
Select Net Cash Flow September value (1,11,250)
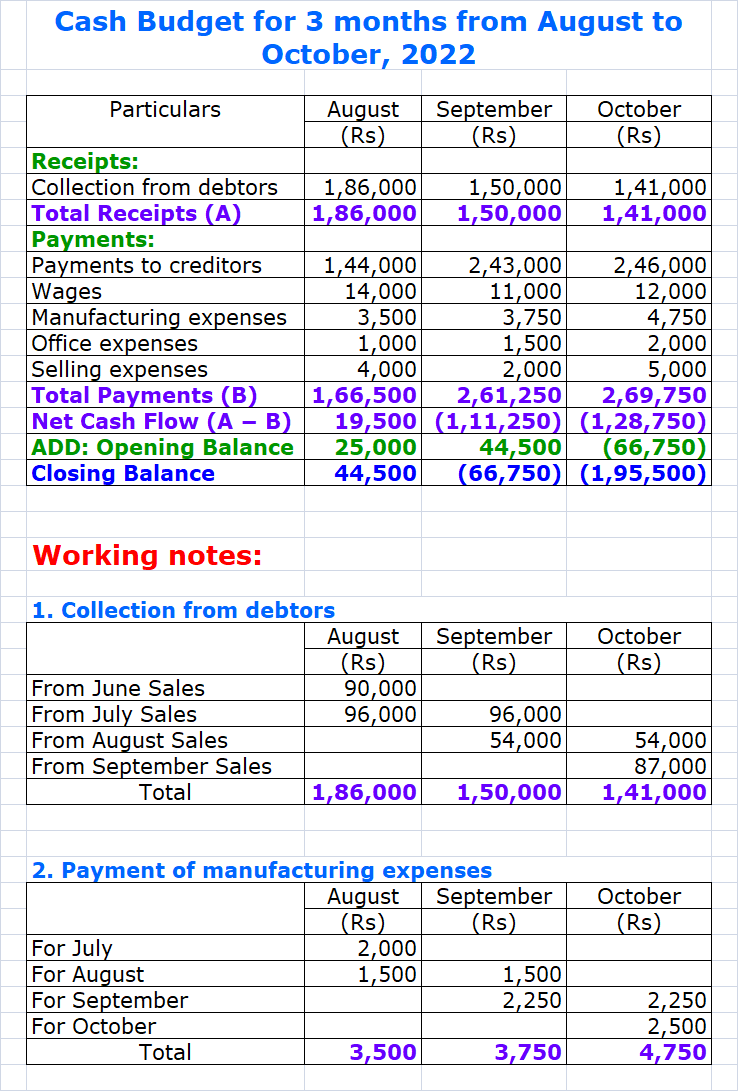(x=497, y=421)
